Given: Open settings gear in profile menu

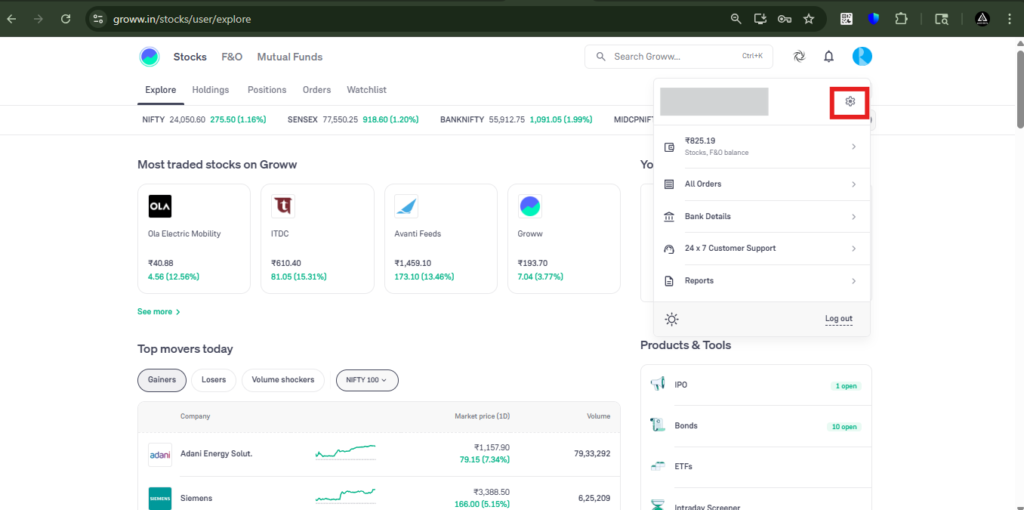Looking at the screenshot, I should click(850, 101).
